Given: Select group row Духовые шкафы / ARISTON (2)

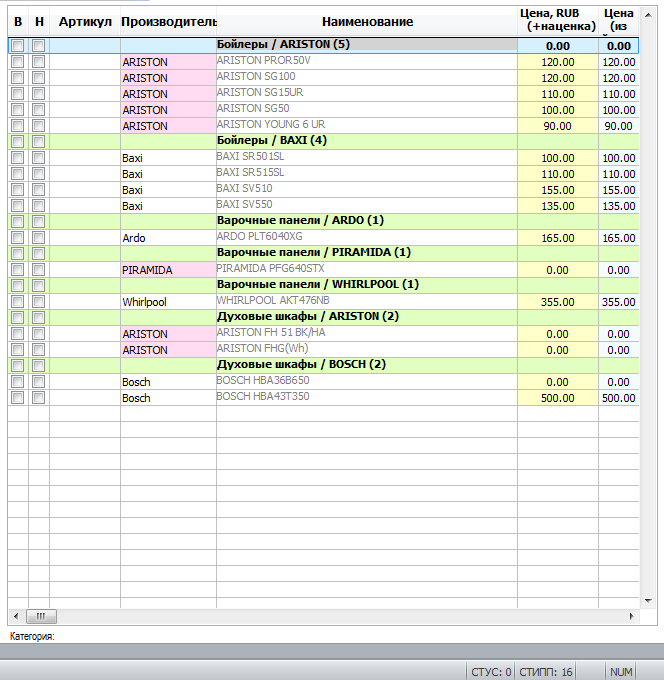Looking at the screenshot, I should pos(323,317).
